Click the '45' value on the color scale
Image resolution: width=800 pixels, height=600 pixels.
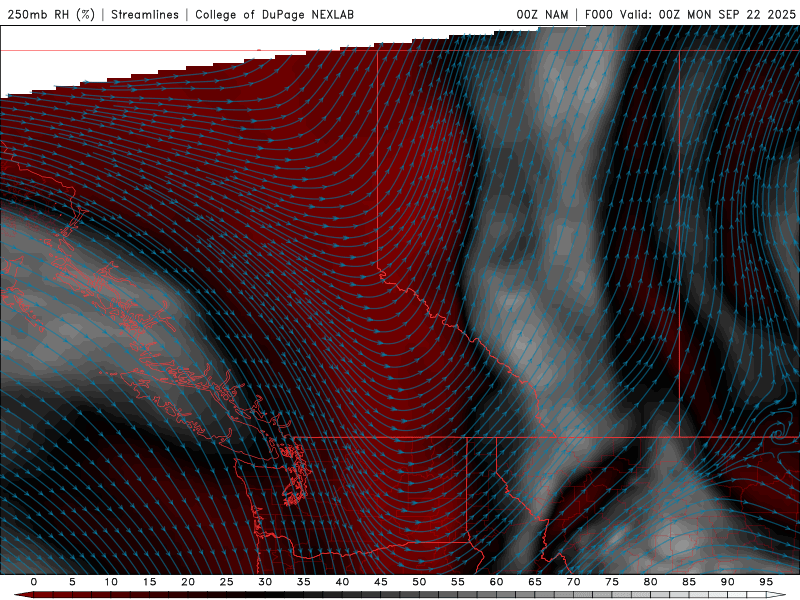pyautogui.click(x=381, y=582)
